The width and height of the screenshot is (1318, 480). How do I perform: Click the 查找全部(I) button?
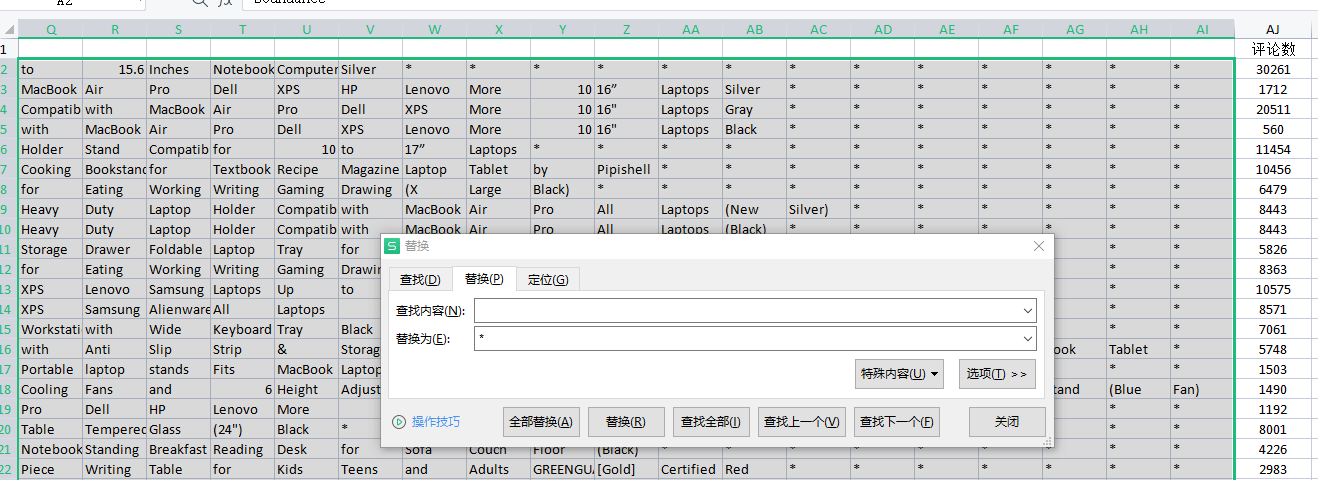tap(710, 422)
